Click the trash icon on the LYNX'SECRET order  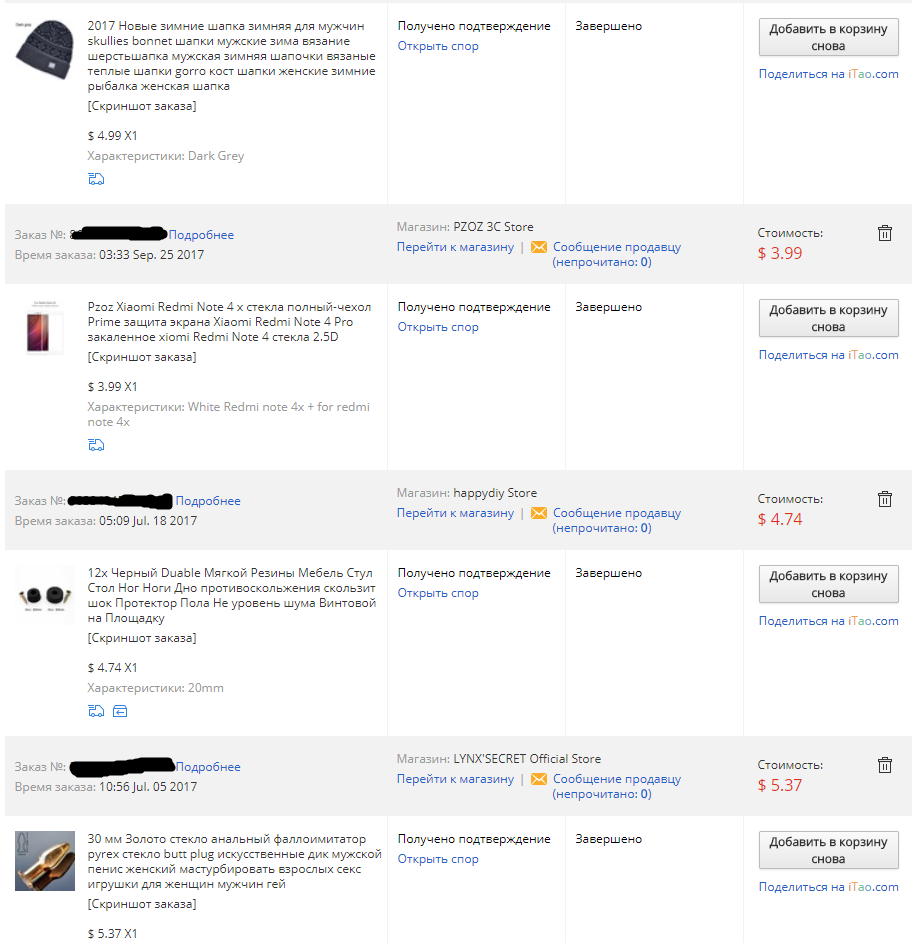click(x=884, y=765)
